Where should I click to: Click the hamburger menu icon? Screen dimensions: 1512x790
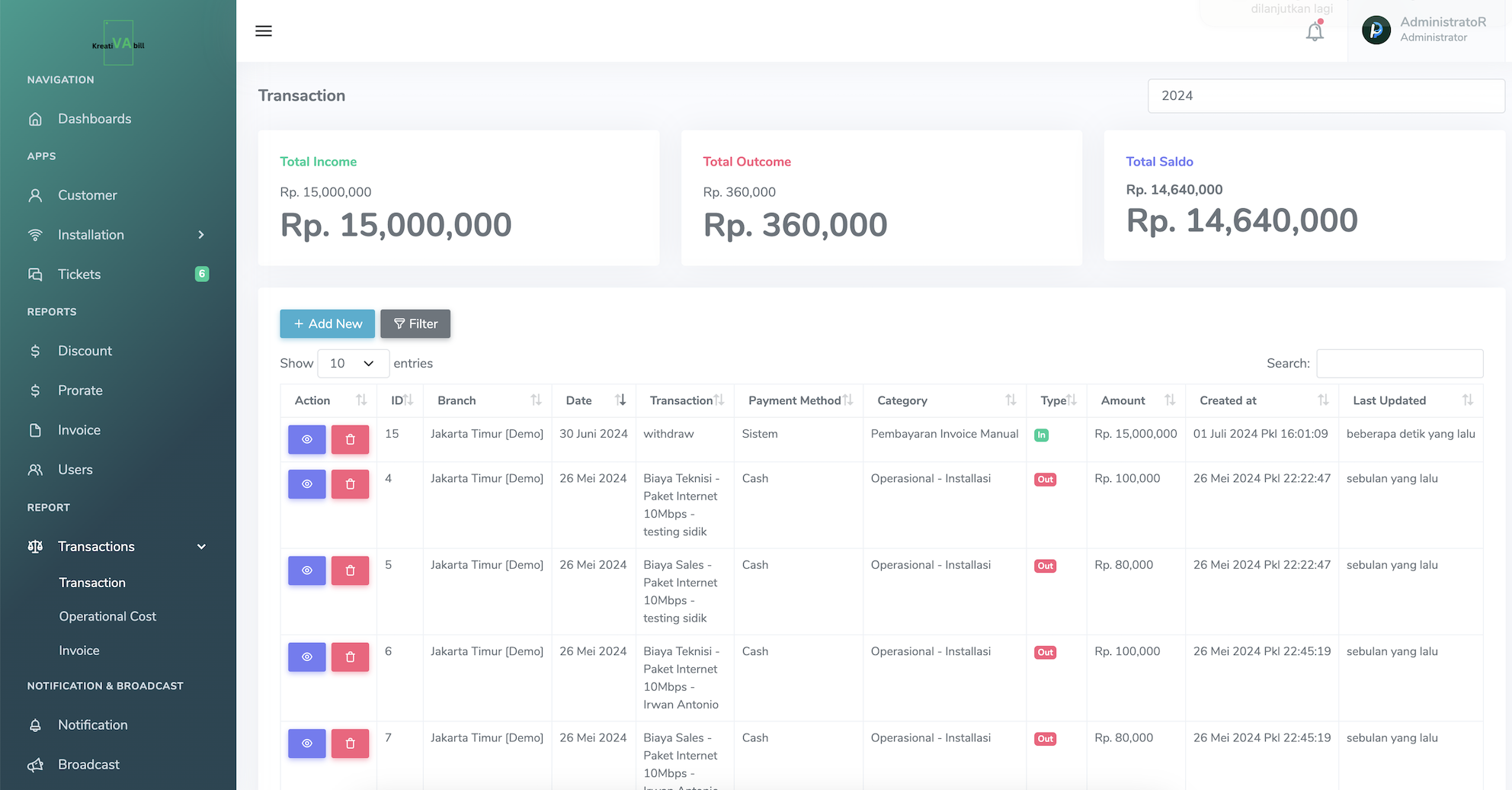[x=264, y=31]
